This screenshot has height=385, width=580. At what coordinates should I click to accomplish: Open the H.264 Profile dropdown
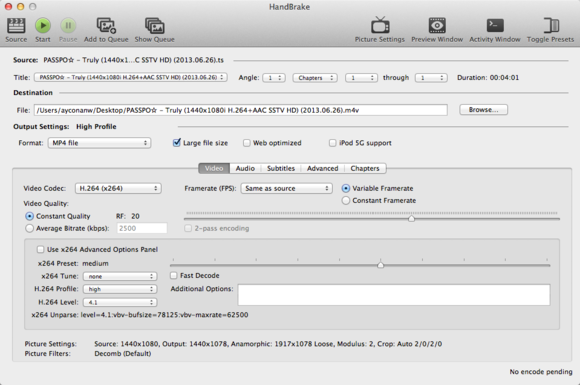(x=120, y=289)
